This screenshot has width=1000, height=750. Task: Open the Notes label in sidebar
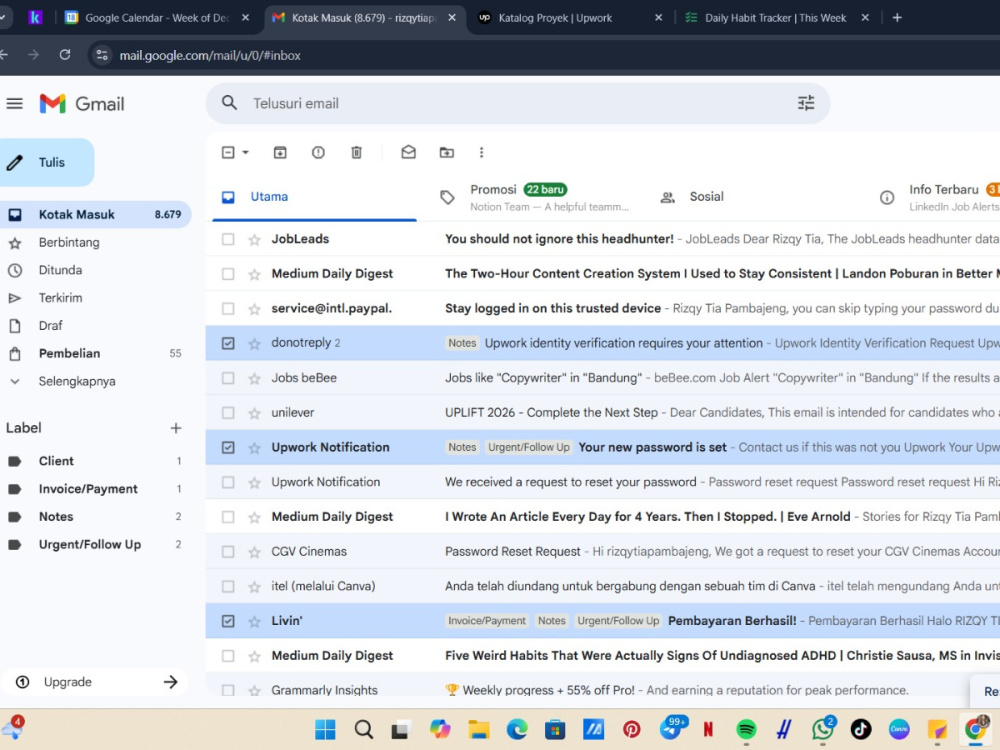coord(56,517)
